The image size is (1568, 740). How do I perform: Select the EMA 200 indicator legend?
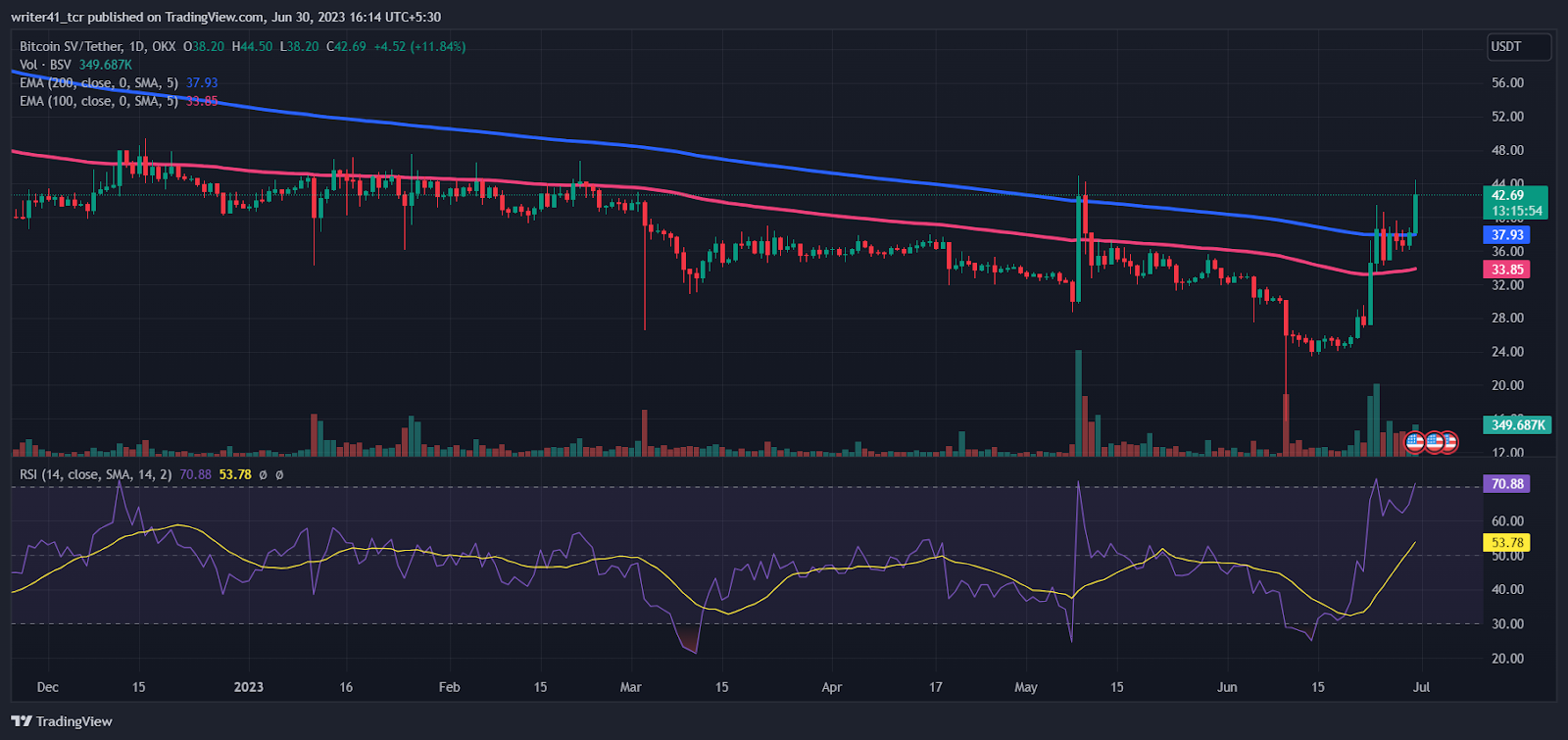[99, 83]
